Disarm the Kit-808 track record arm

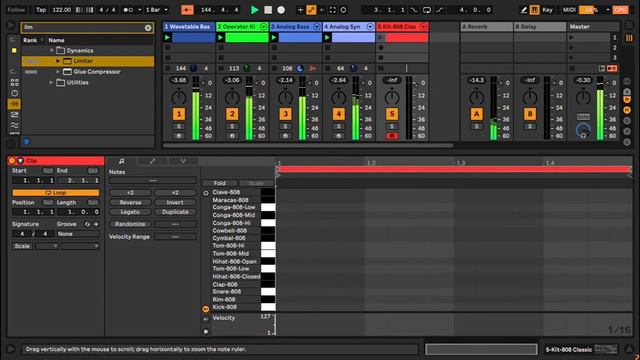tap(392, 136)
